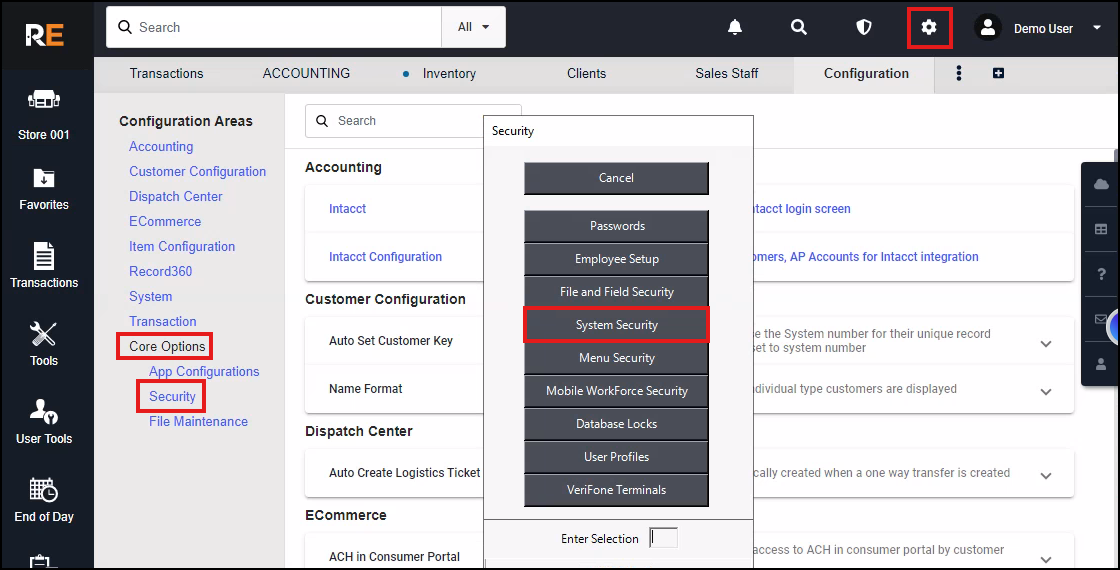Choose System Security in the Security menu
This screenshot has width=1120, height=570.
(x=616, y=325)
